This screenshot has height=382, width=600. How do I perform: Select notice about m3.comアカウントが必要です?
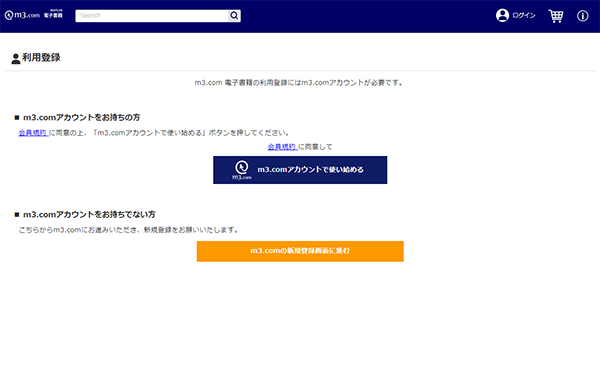coord(298,83)
